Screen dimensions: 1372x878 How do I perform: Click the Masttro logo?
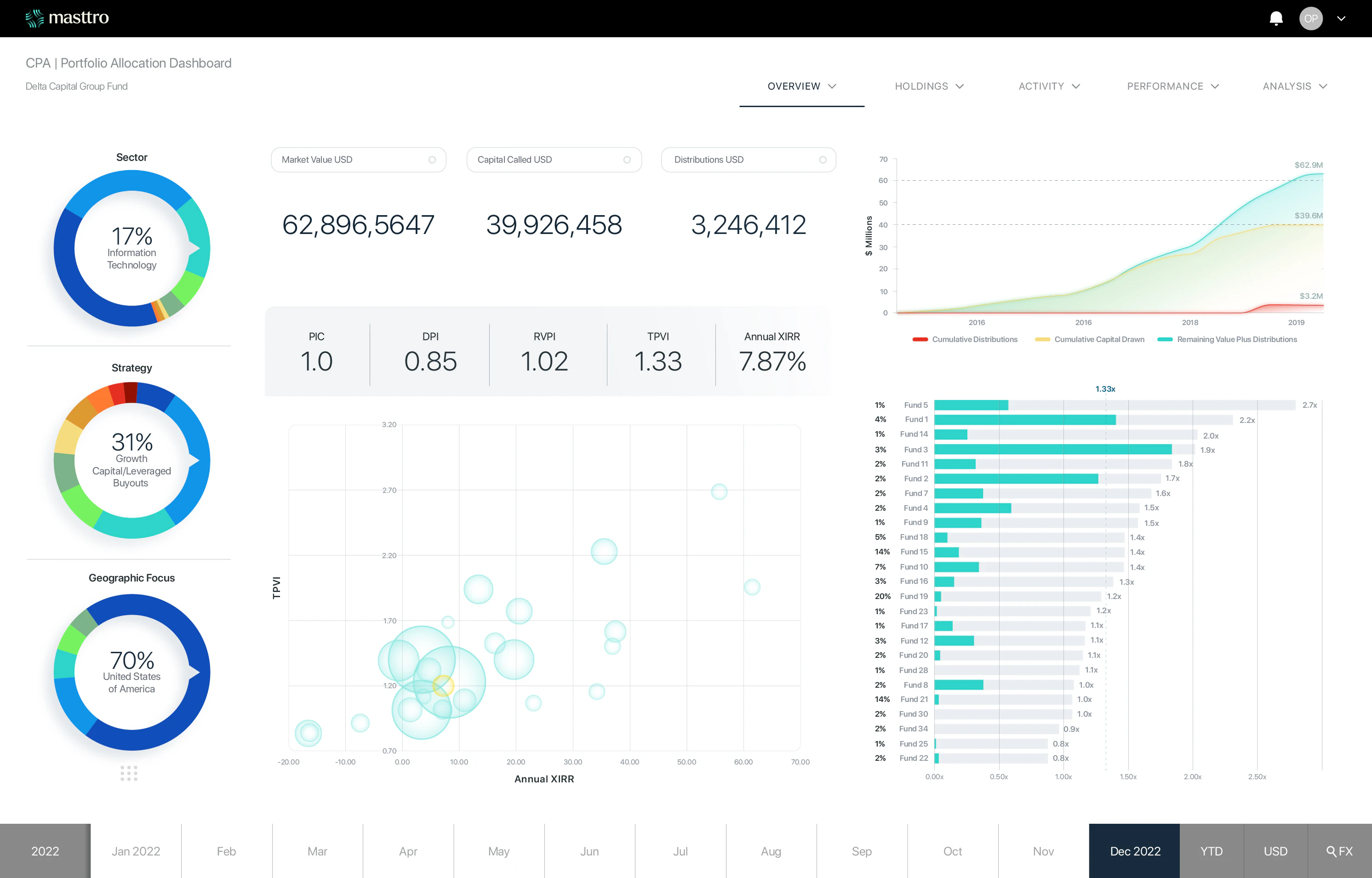pos(67,17)
